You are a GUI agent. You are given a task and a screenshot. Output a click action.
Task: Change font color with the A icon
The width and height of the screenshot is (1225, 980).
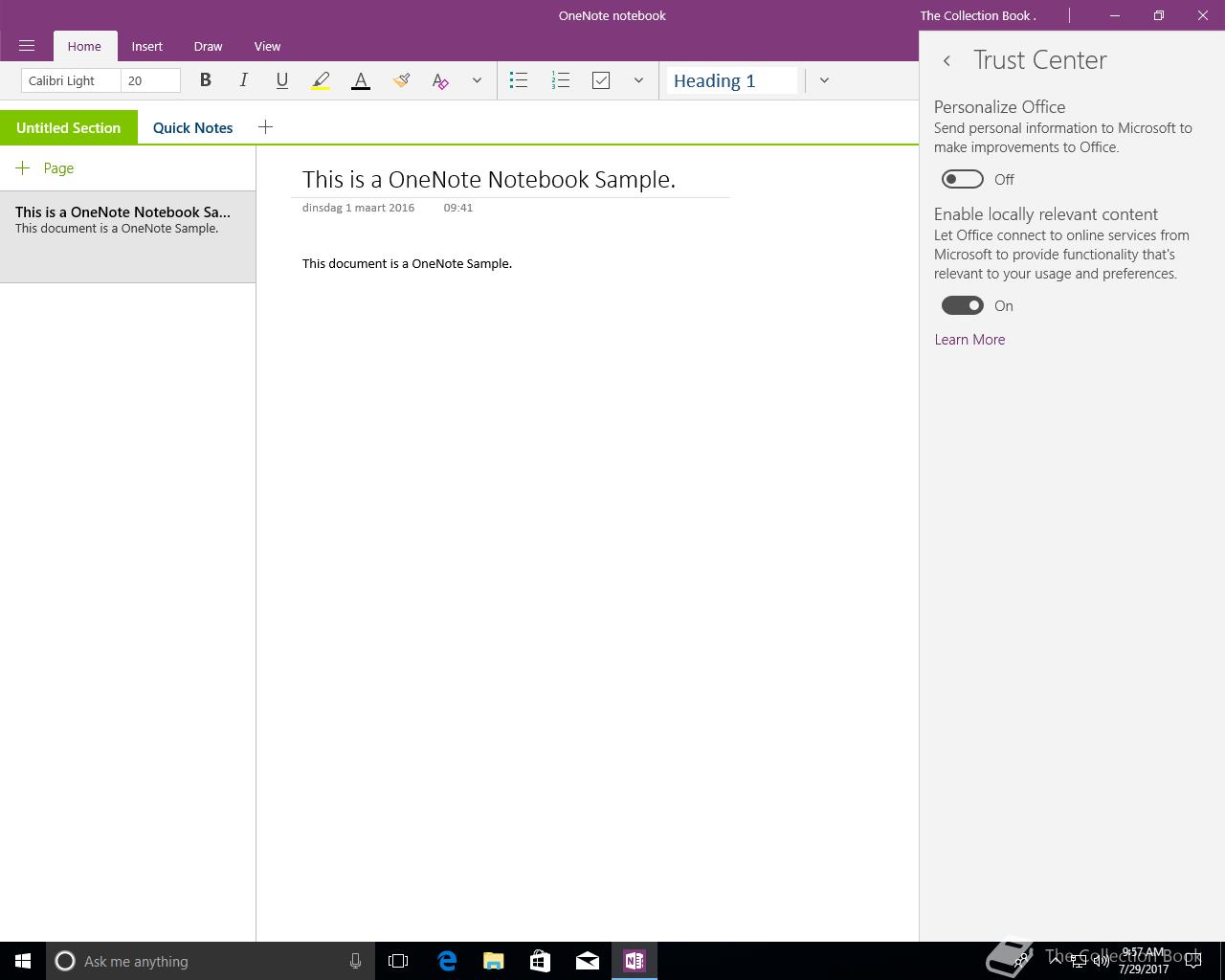361,80
